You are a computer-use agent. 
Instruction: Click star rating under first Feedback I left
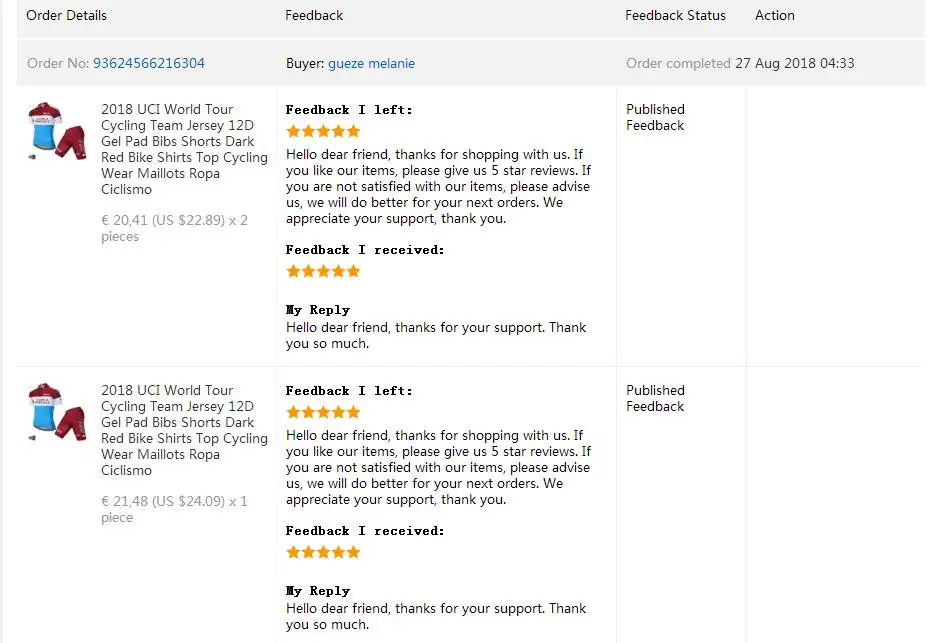(x=323, y=131)
